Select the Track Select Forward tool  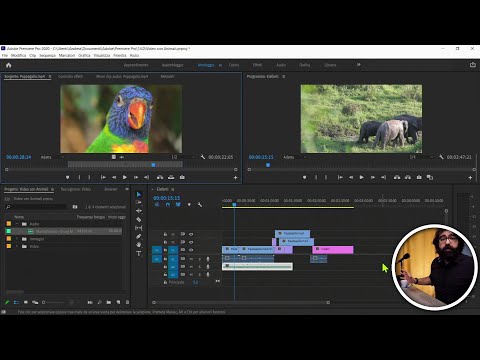[x=139, y=202]
